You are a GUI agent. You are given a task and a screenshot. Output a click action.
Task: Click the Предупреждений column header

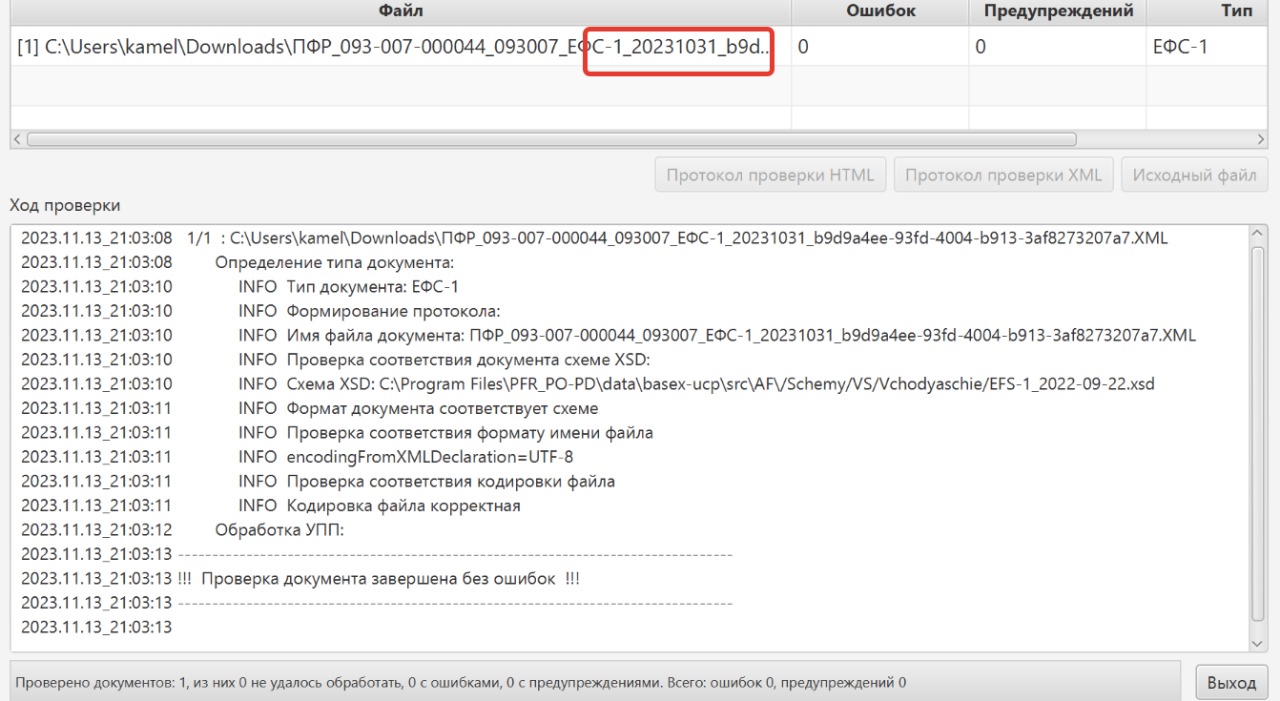[1058, 11]
